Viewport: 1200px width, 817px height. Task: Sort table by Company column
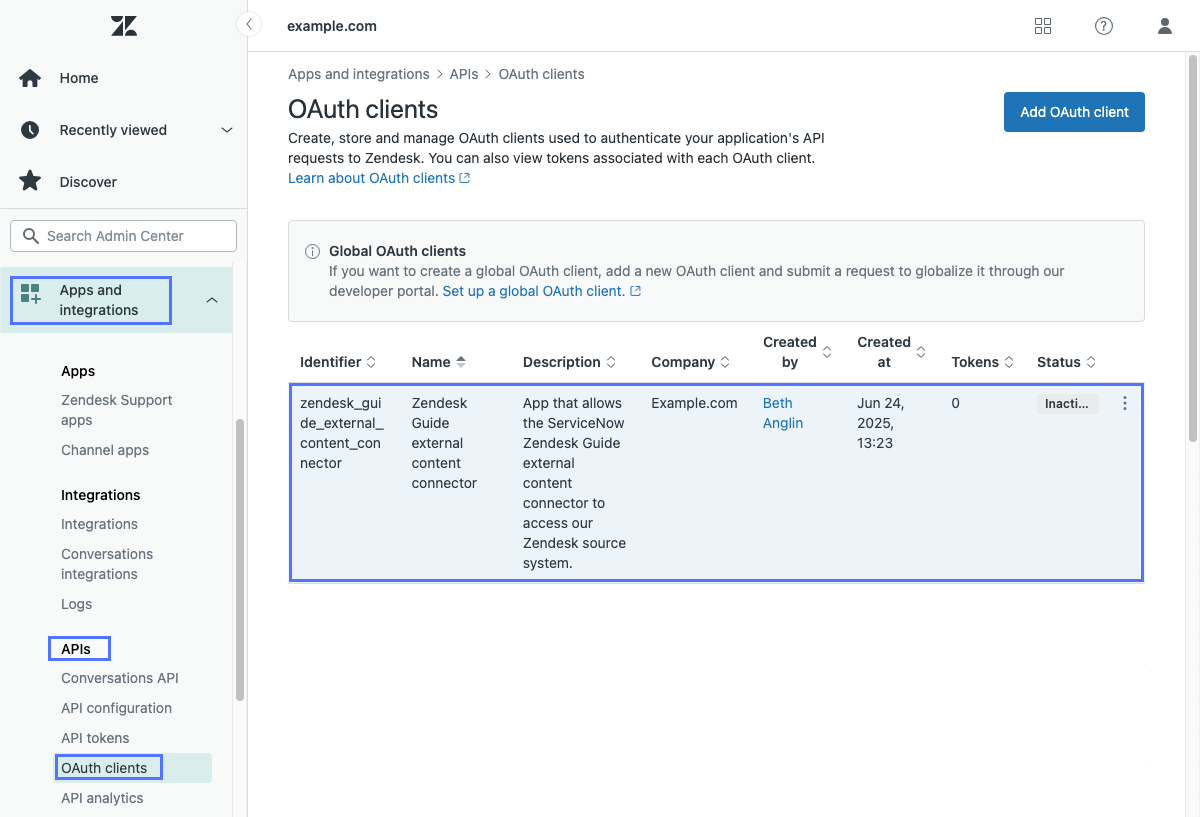(x=691, y=362)
